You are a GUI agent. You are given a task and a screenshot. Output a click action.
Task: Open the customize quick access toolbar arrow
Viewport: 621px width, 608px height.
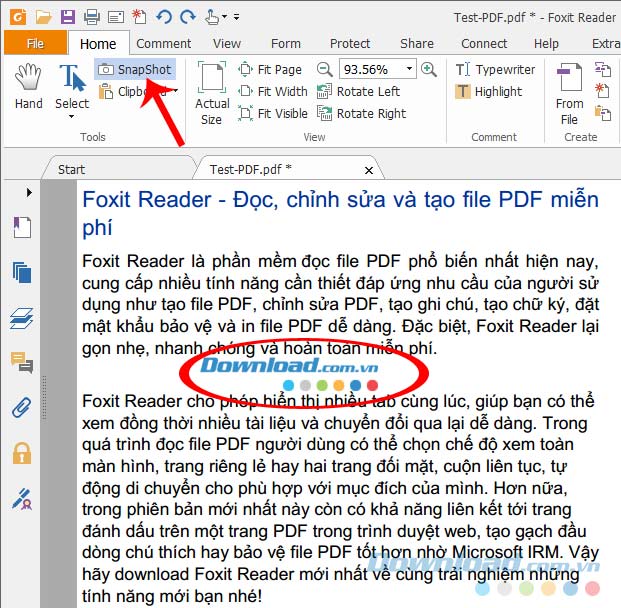tap(236, 17)
